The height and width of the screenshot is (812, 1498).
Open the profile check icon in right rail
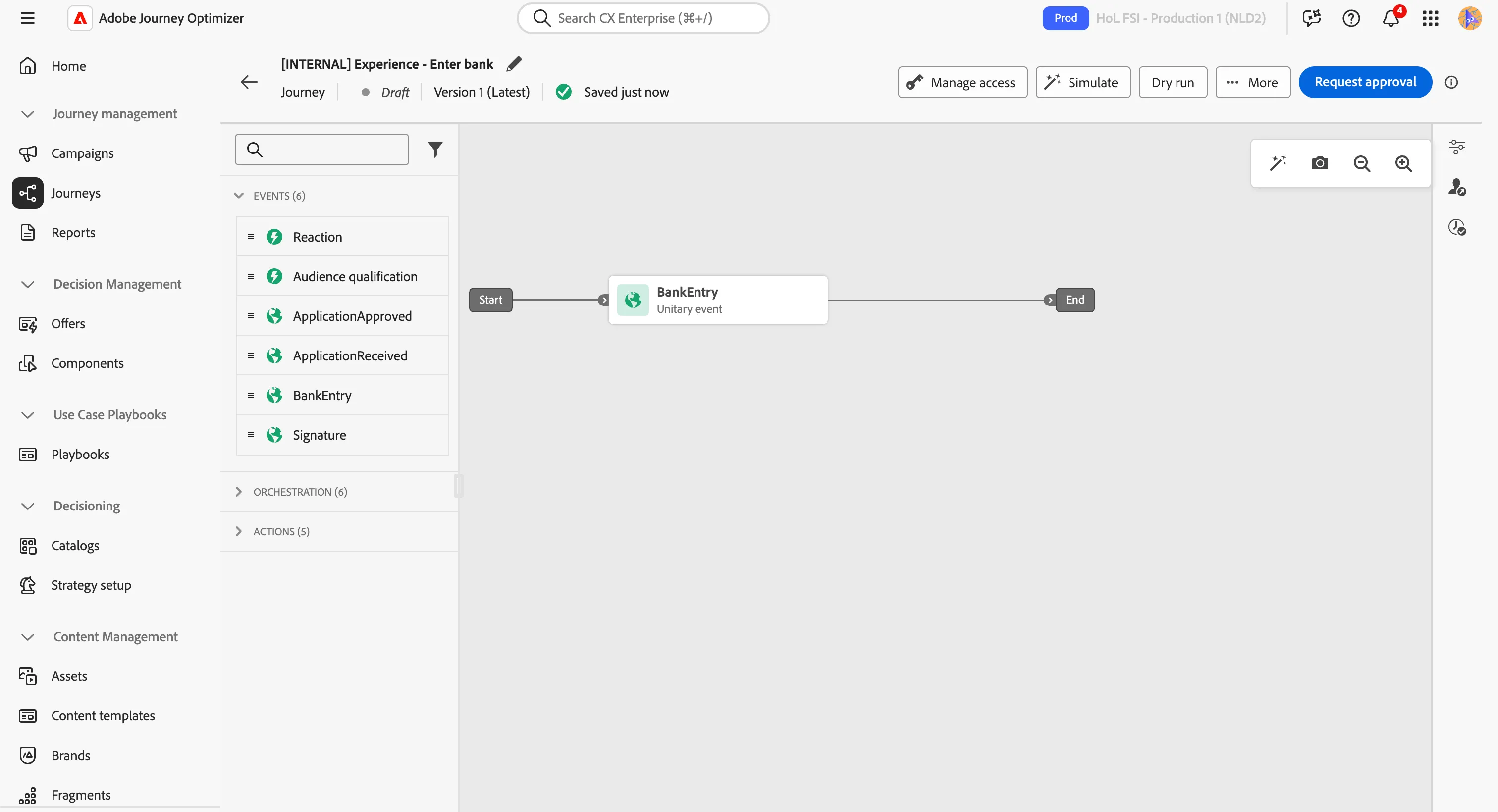click(x=1457, y=187)
